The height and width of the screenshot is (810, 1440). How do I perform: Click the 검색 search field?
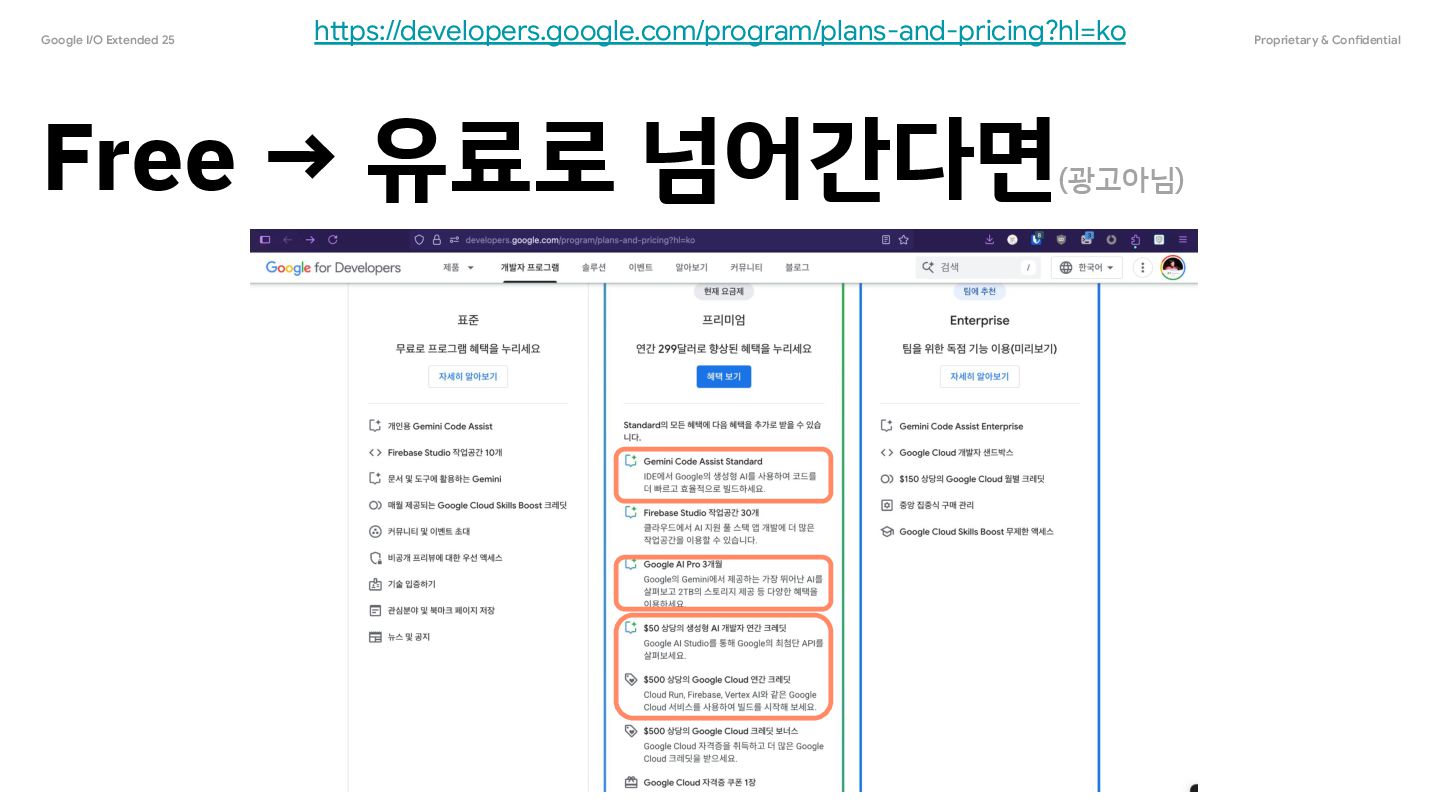[x=978, y=268]
